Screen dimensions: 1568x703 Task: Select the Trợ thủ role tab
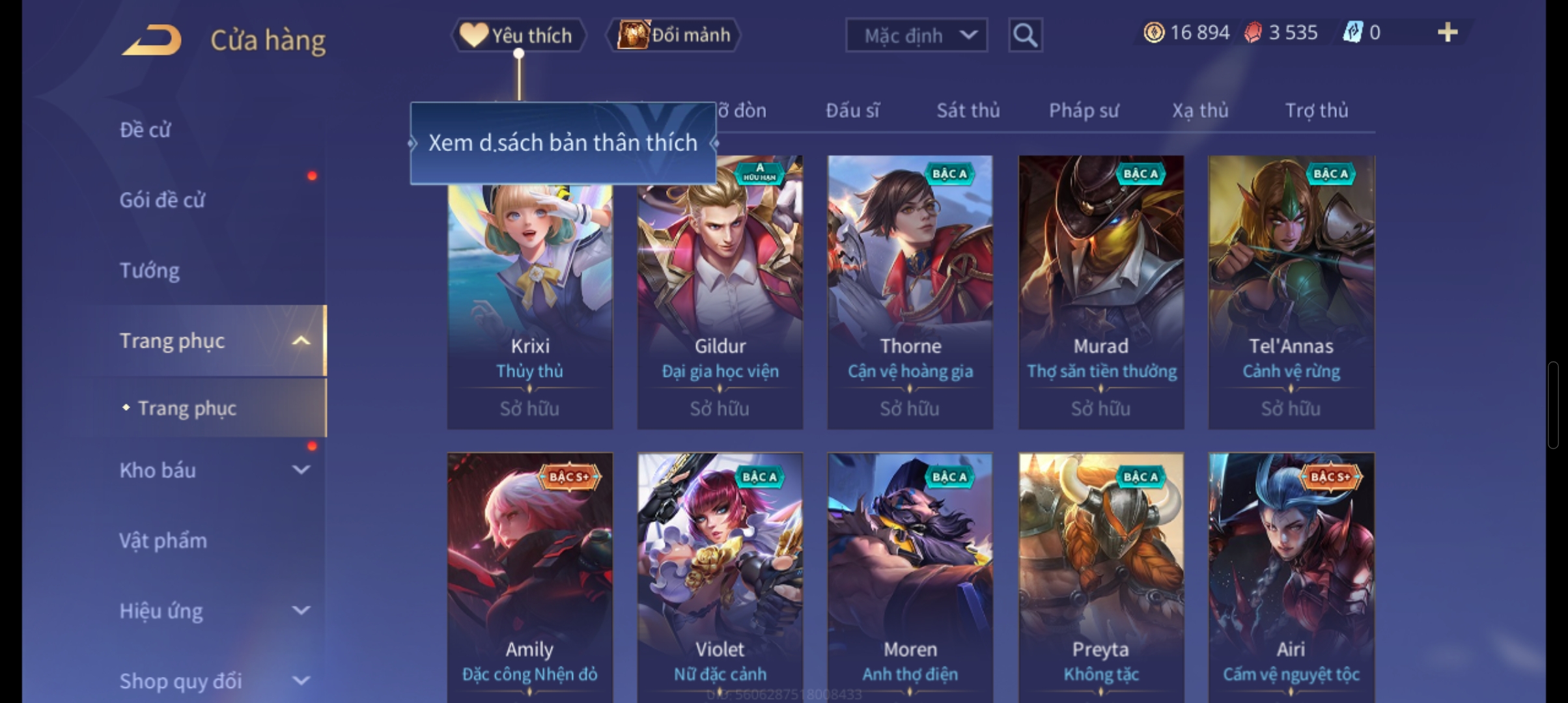(x=1316, y=111)
